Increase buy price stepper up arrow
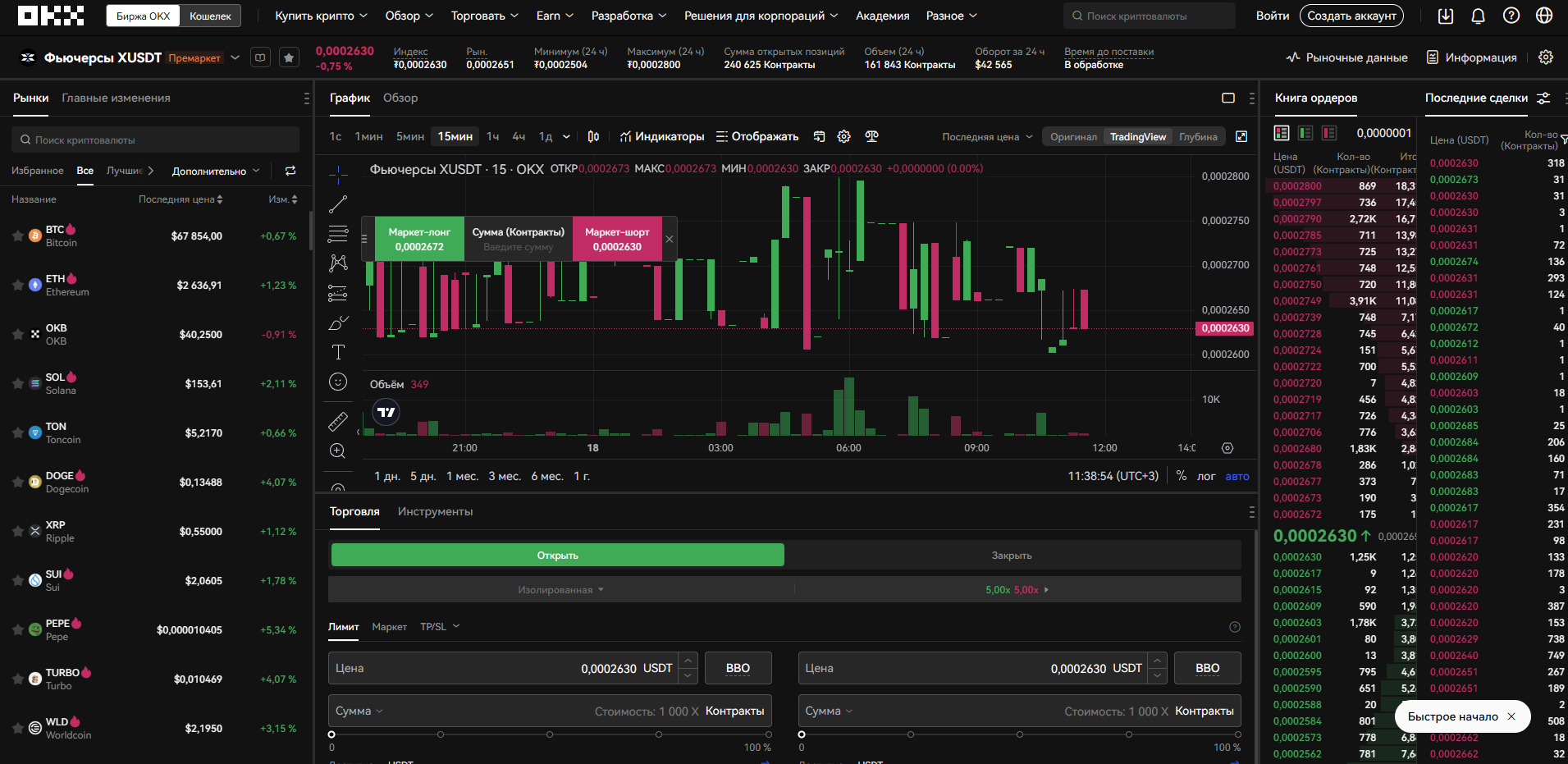This screenshot has width=1568, height=764. 689,661
